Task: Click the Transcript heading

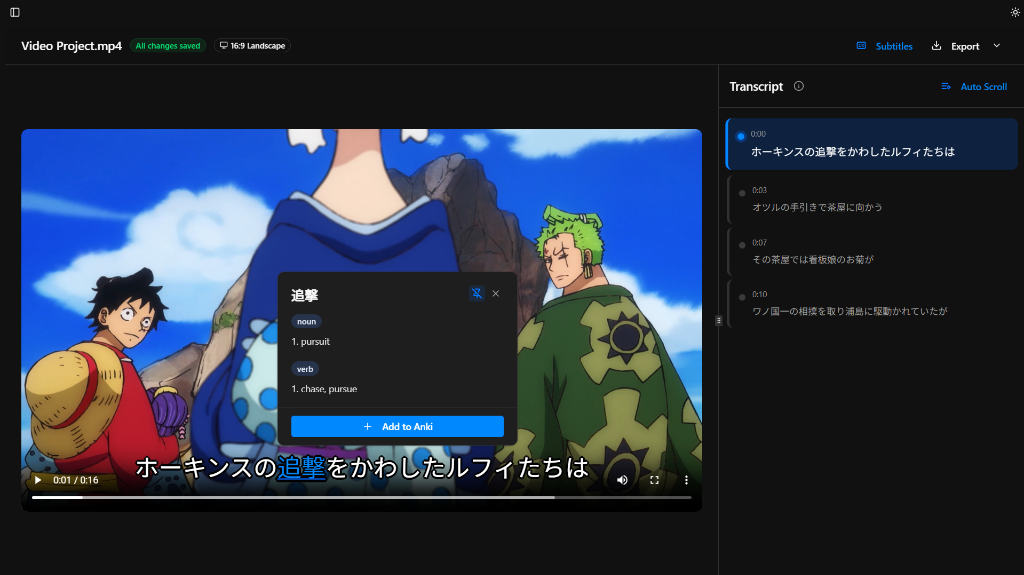Action: tap(756, 86)
